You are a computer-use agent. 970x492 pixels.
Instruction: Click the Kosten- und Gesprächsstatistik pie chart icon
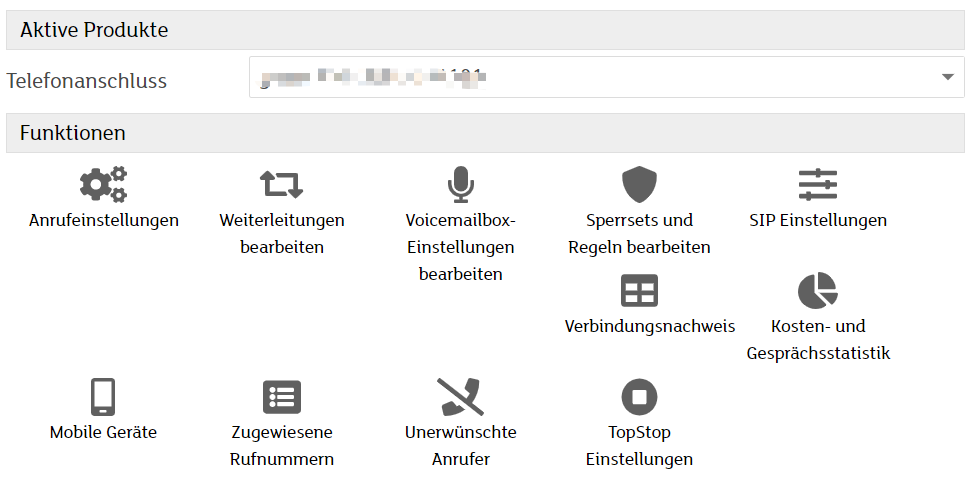pyautogui.click(x=817, y=291)
